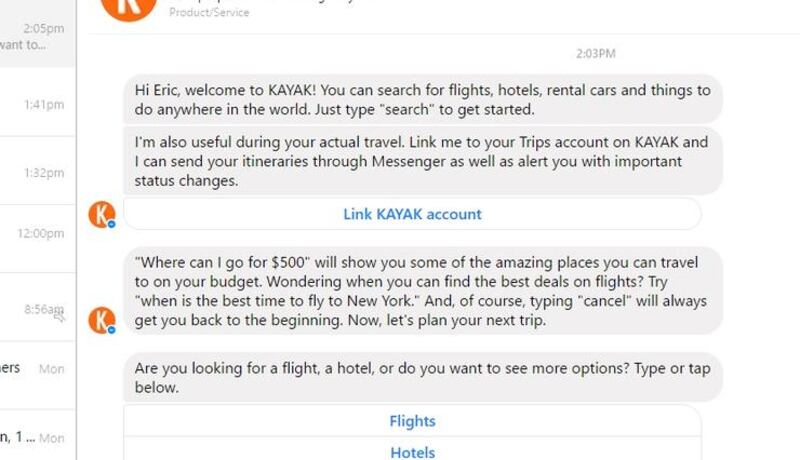This screenshot has height=460, width=800.
Task: Click the "Where can I go for $500" message
Action: tap(422, 291)
